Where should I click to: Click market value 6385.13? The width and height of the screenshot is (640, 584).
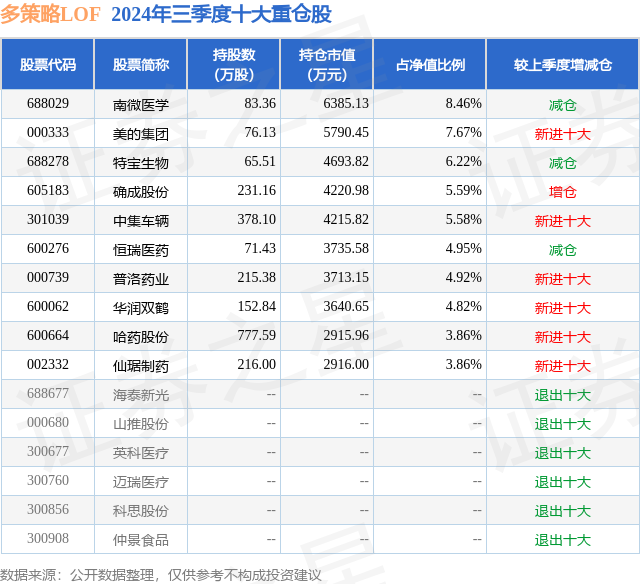coord(346,104)
